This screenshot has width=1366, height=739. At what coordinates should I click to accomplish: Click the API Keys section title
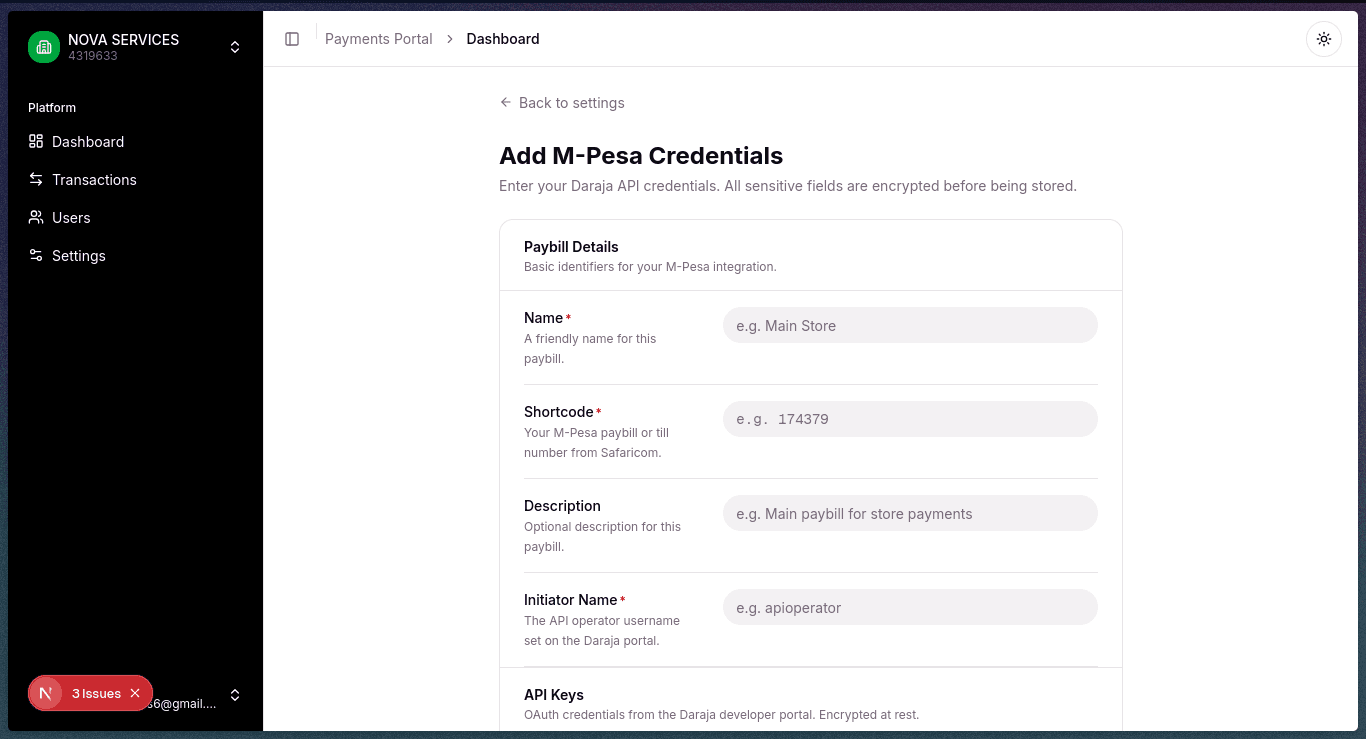coord(554,695)
